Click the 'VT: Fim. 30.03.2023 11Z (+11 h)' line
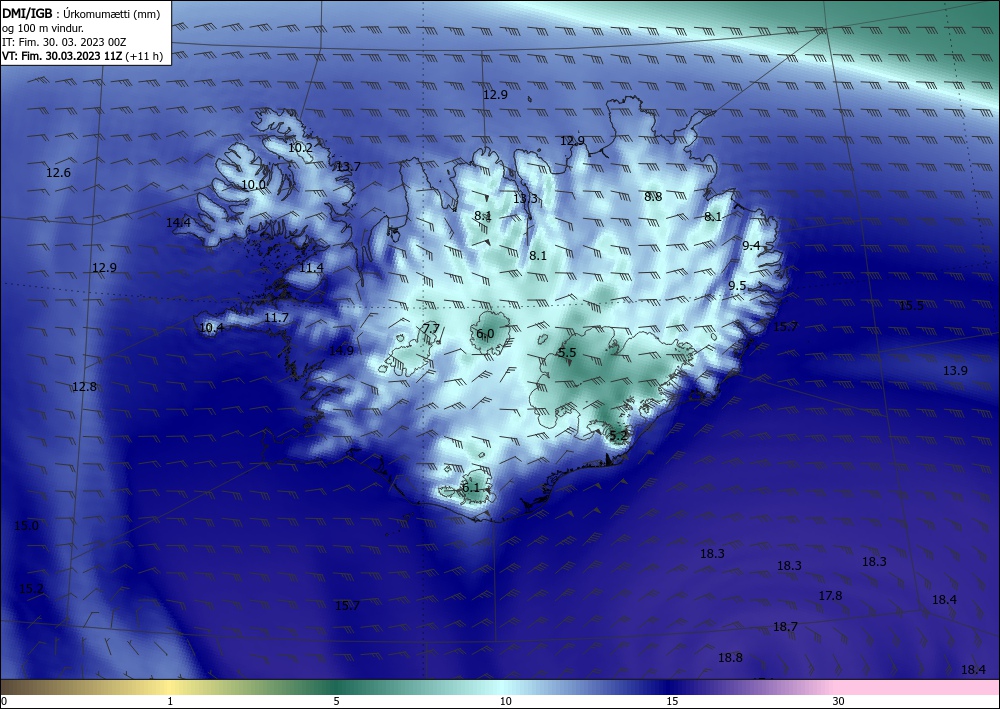This screenshot has height=709, width=1000. [82, 56]
